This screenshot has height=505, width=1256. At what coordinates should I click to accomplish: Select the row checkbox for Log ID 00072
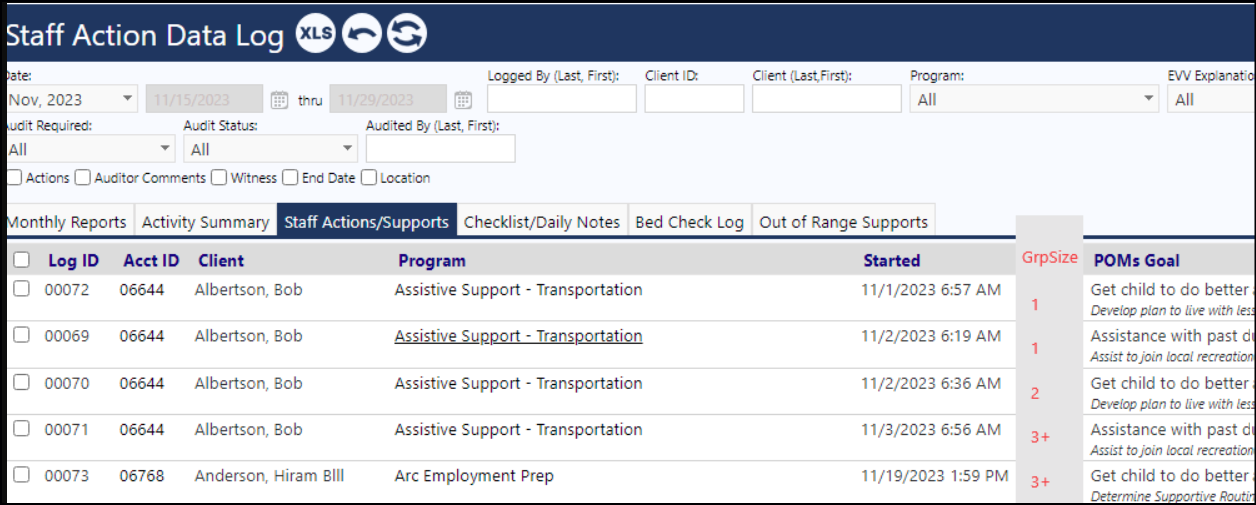[21, 289]
